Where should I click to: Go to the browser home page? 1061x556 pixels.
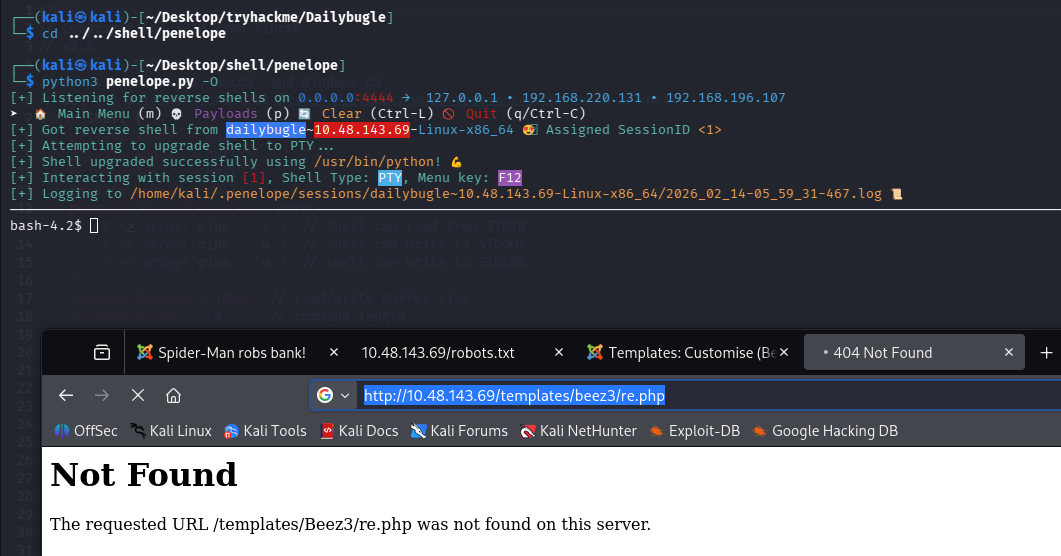point(173,395)
